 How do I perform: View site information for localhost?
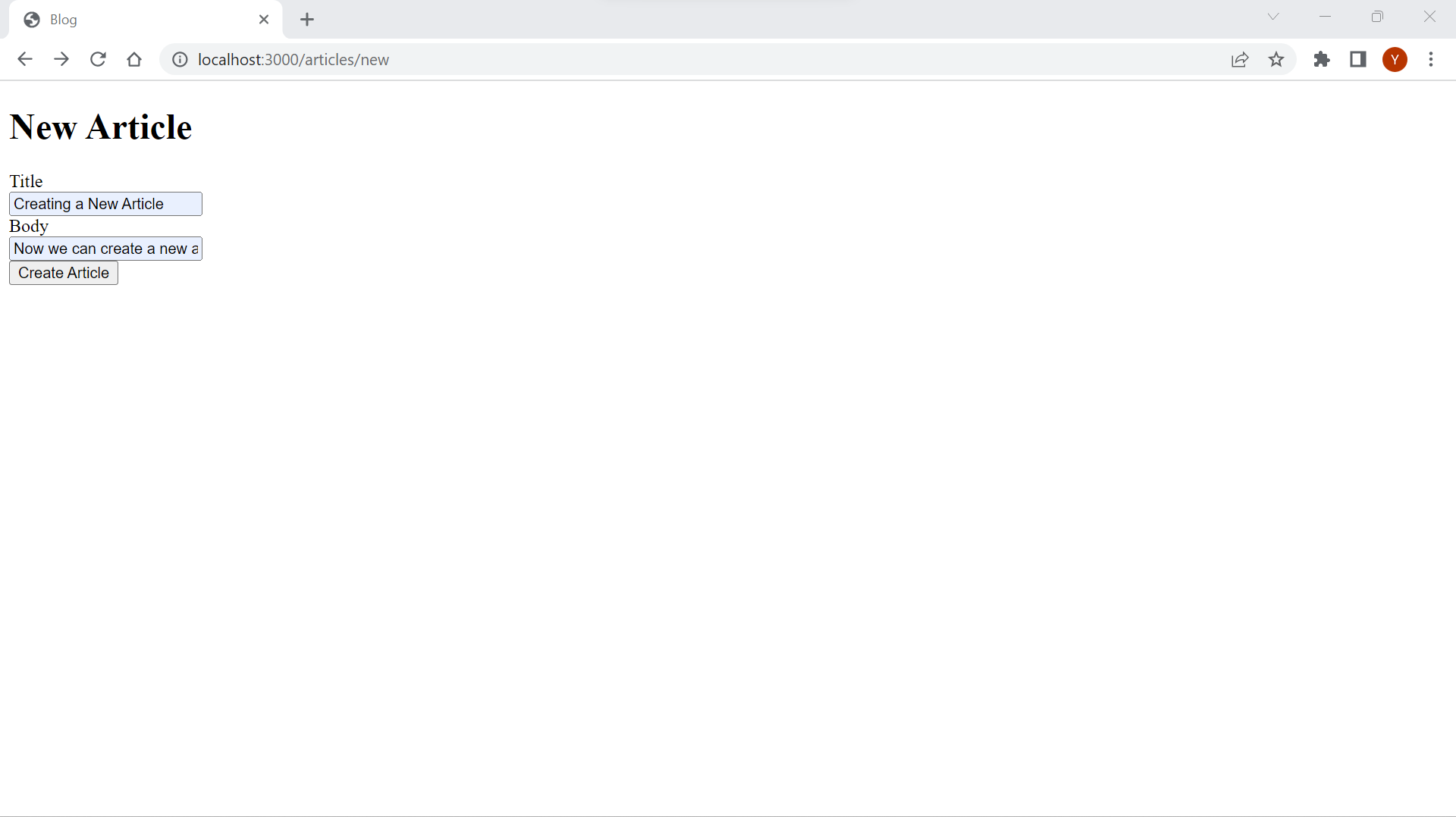click(x=180, y=59)
